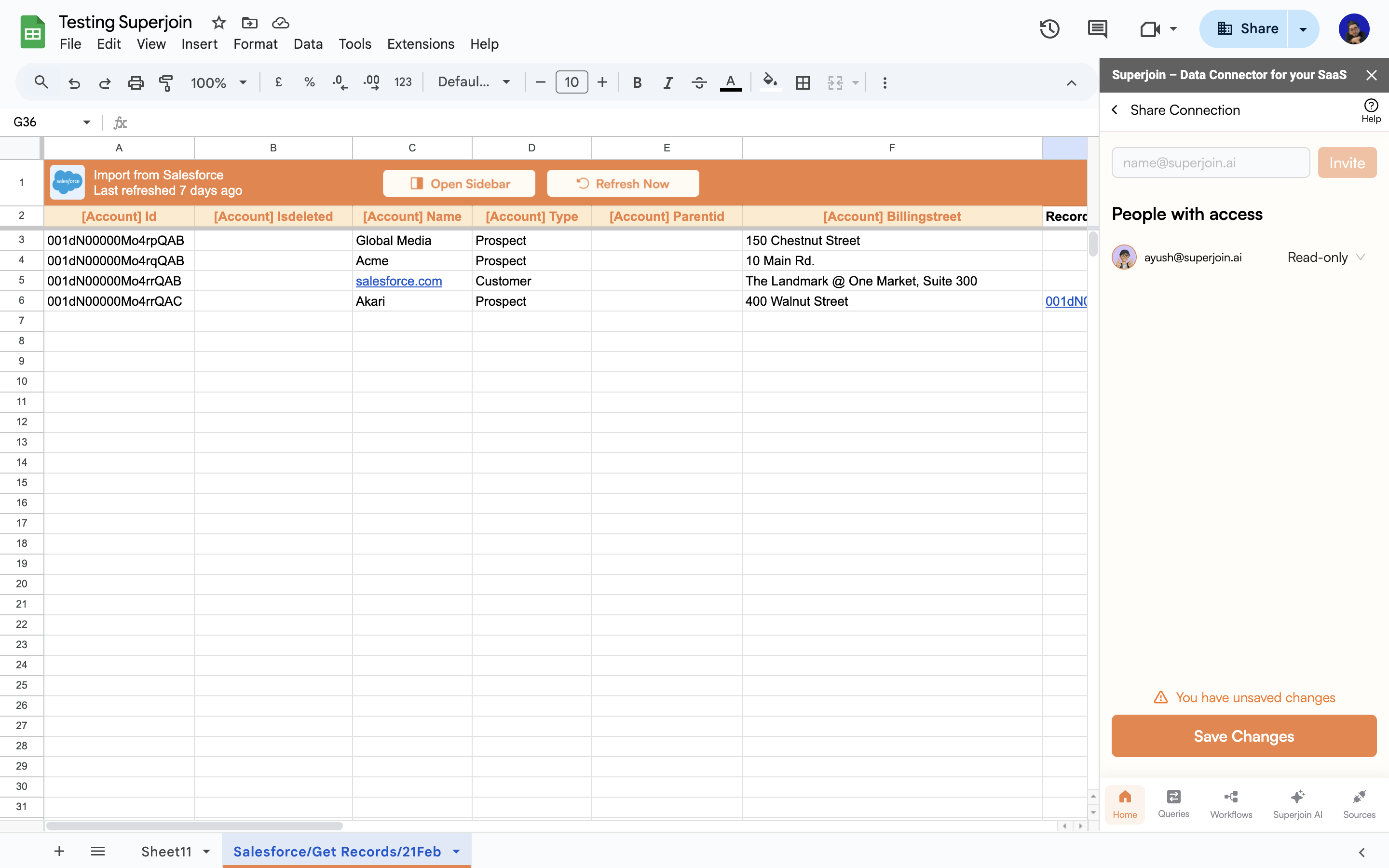Click the move to folder icon

click(x=250, y=22)
